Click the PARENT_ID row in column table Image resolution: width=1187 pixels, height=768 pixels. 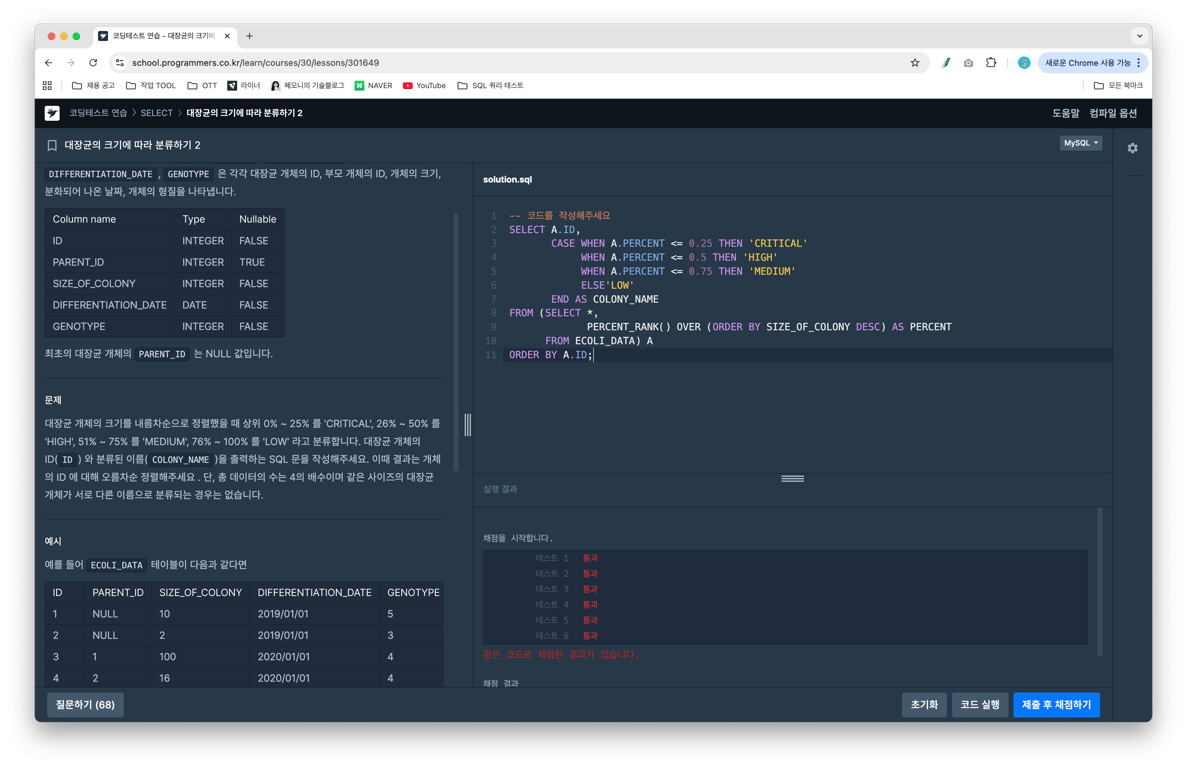164,262
